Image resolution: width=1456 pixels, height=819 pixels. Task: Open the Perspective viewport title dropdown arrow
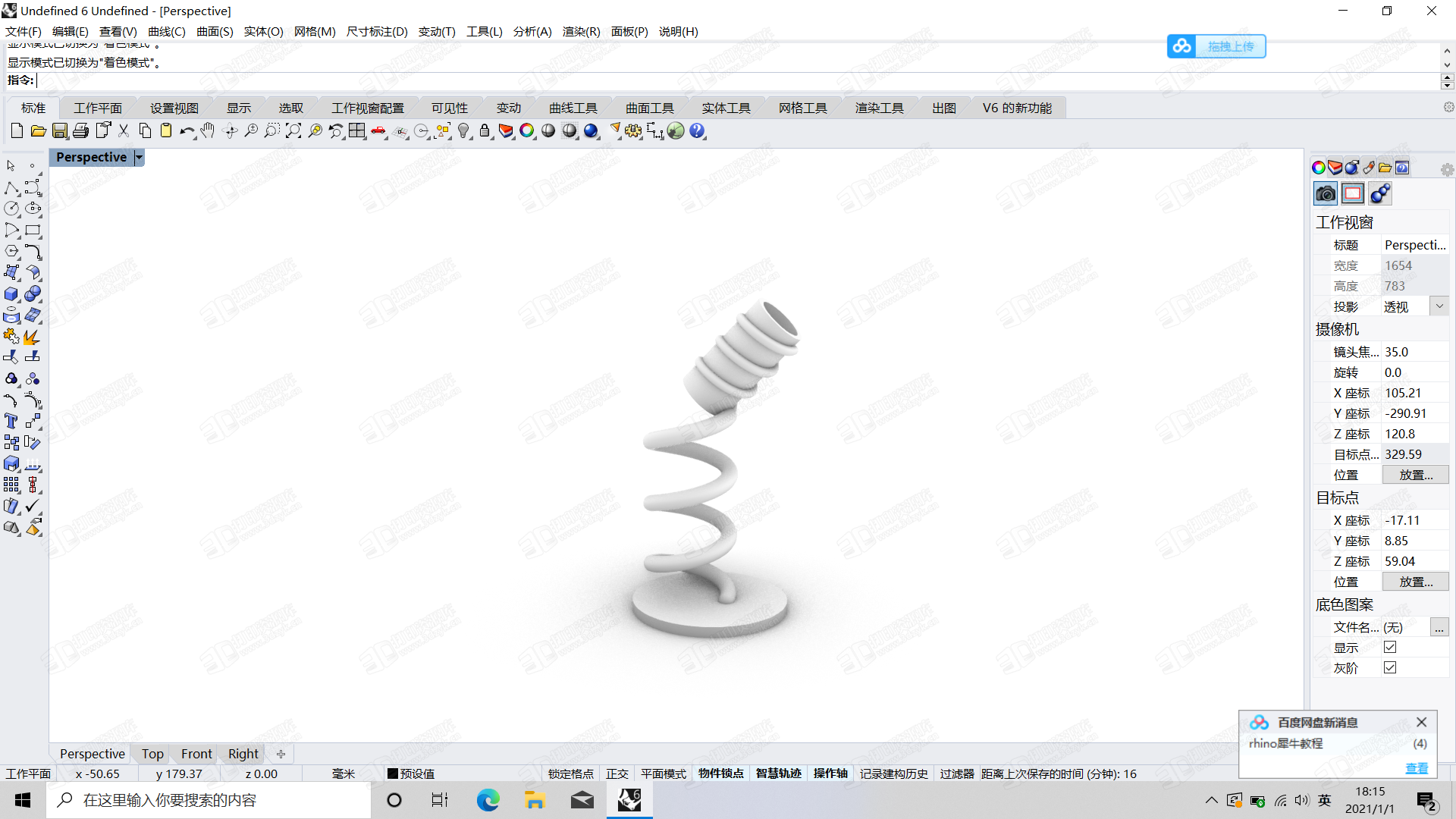coord(139,157)
